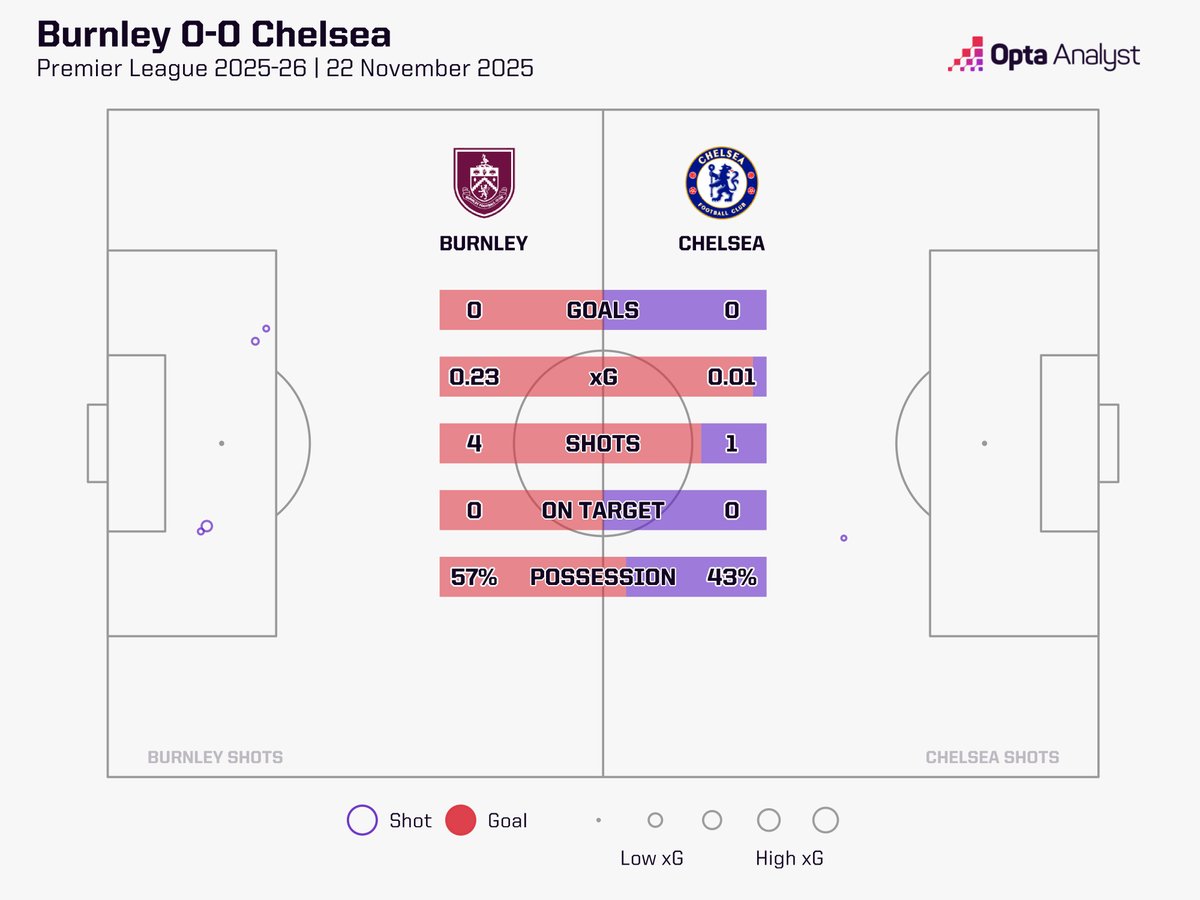Click the largest High xG legend circle
1200x900 pixels.
pos(825,820)
